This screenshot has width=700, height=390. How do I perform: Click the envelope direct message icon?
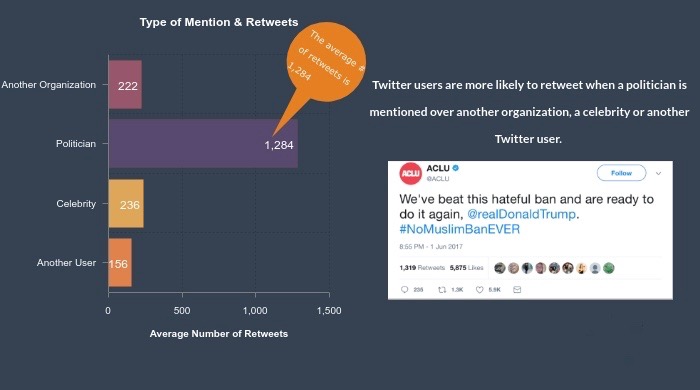pyautogui.click(x=517, y=290)
